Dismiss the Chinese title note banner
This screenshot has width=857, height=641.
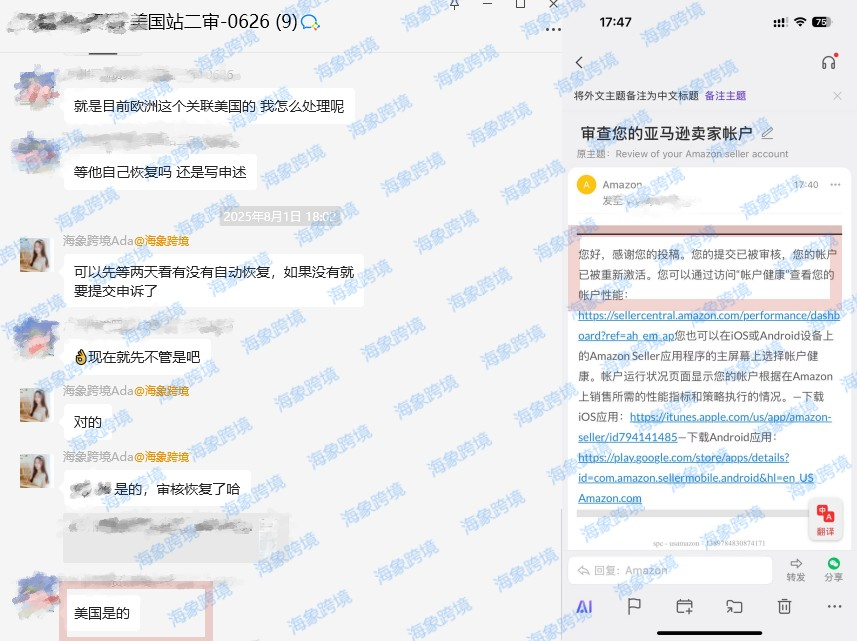click(x=837, y=96)
